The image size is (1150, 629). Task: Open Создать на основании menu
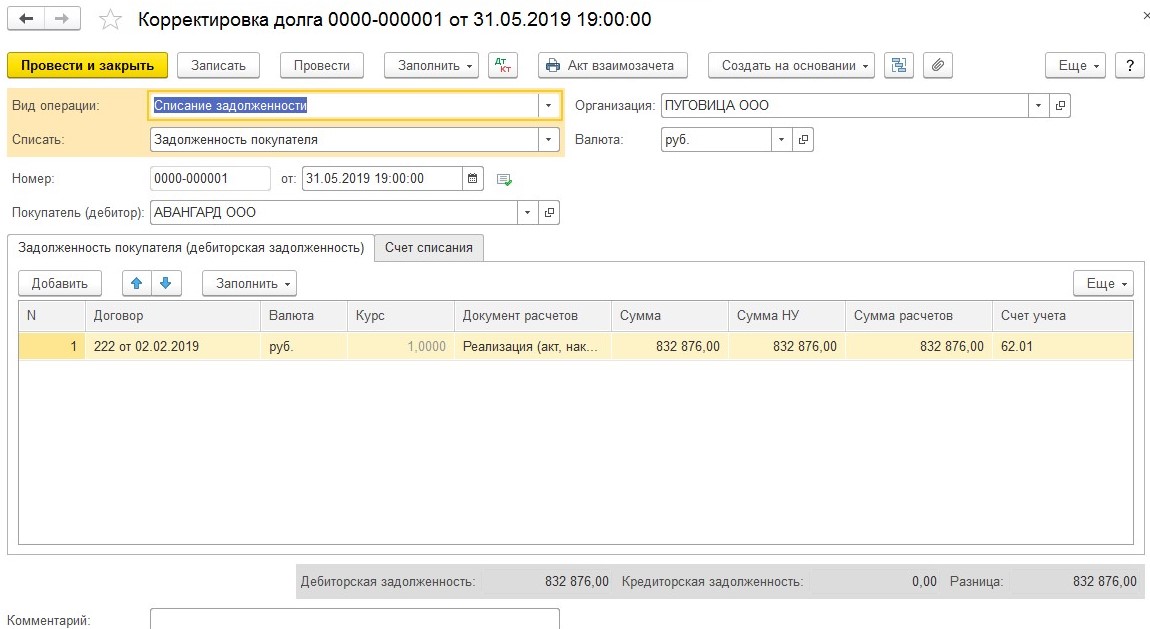pyautogui.click(x=791, y=65)
